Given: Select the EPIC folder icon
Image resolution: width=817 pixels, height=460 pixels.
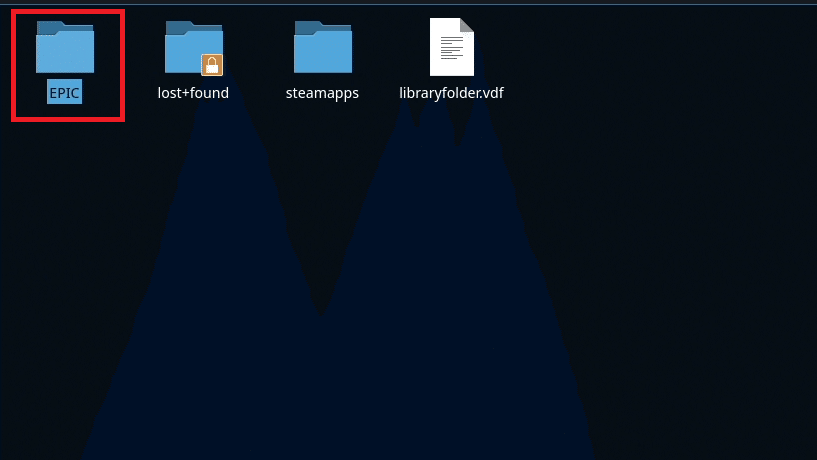Looking at the screenshot, I should tap(65, 47).
